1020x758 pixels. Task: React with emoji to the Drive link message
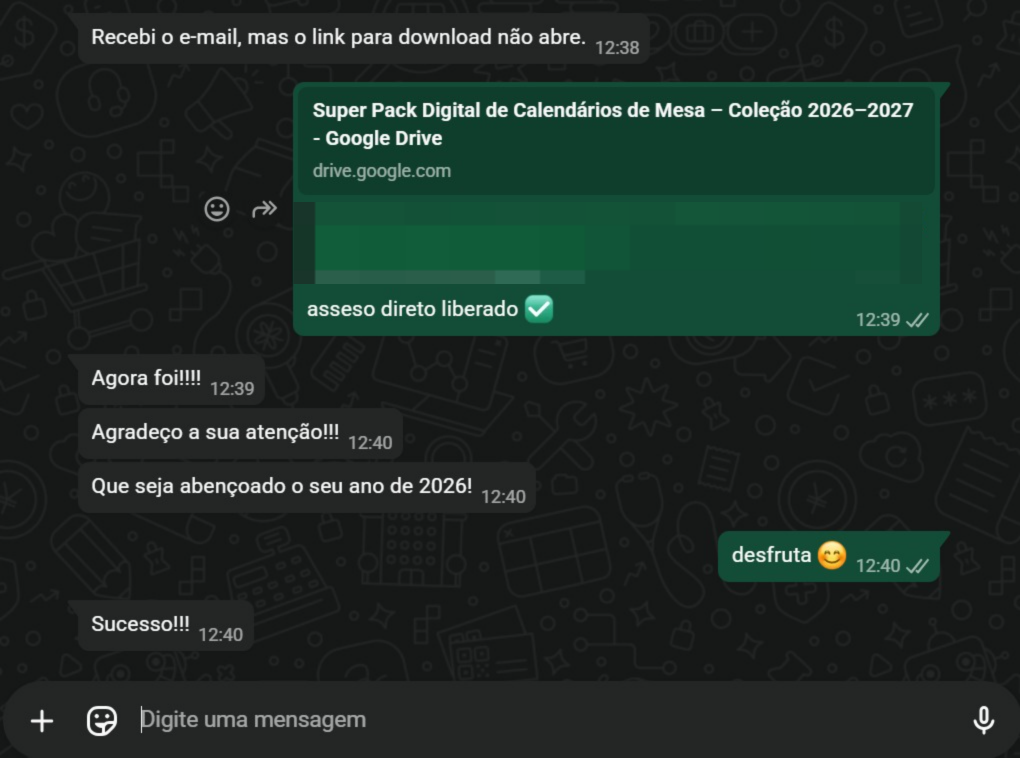click(217, 209)
